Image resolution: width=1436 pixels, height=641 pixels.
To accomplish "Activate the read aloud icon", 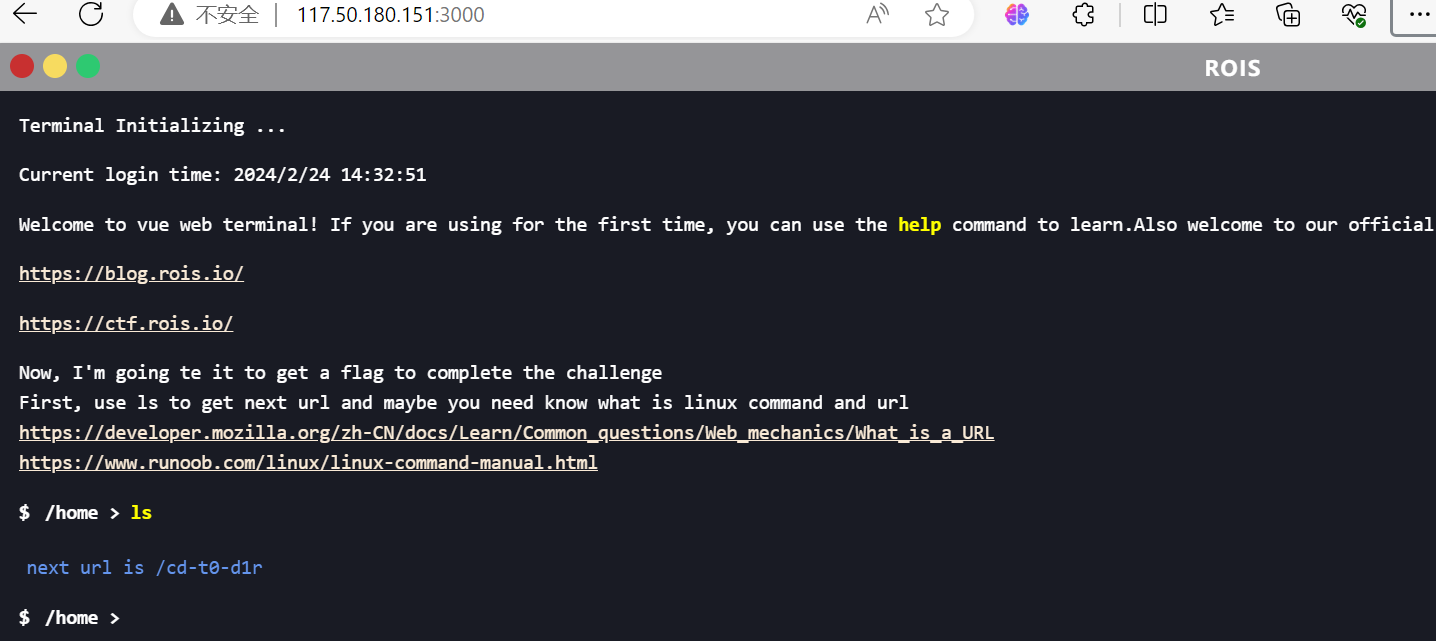I will pos(878,14).
